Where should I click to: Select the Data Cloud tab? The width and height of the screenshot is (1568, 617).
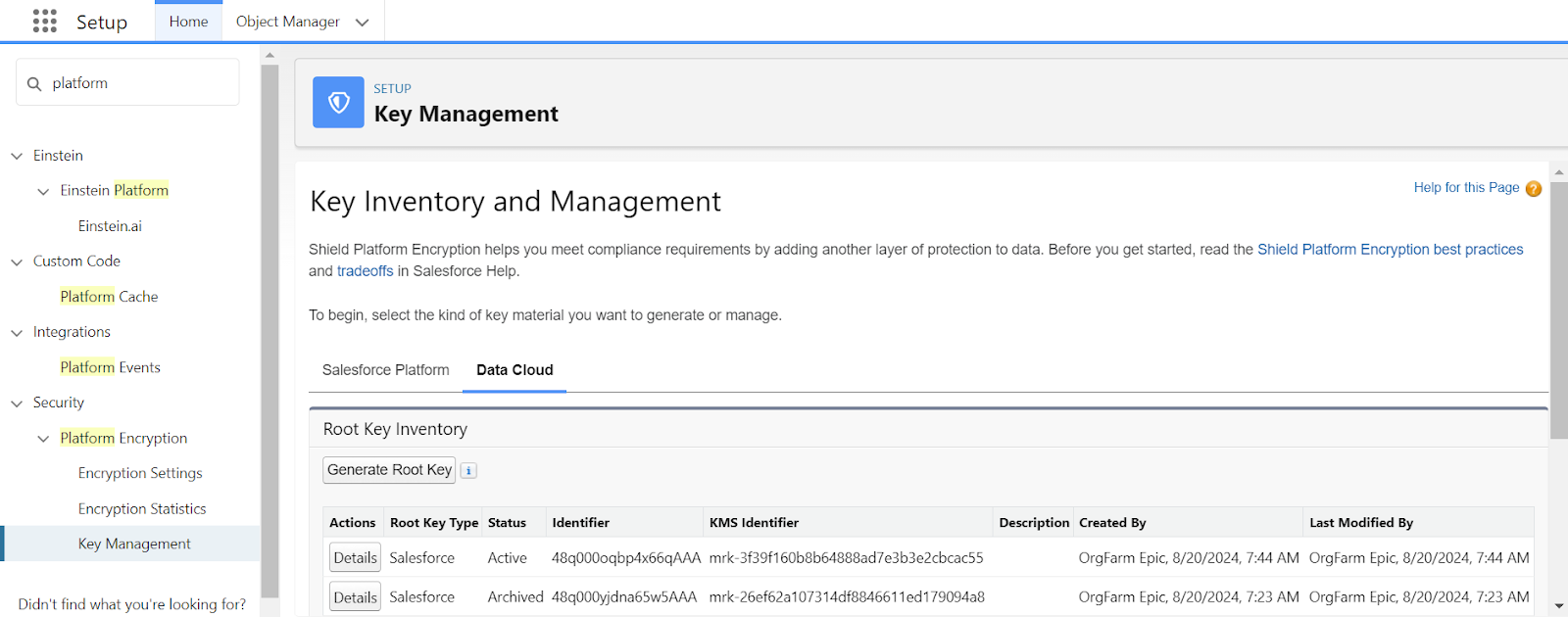click(514, 370)
